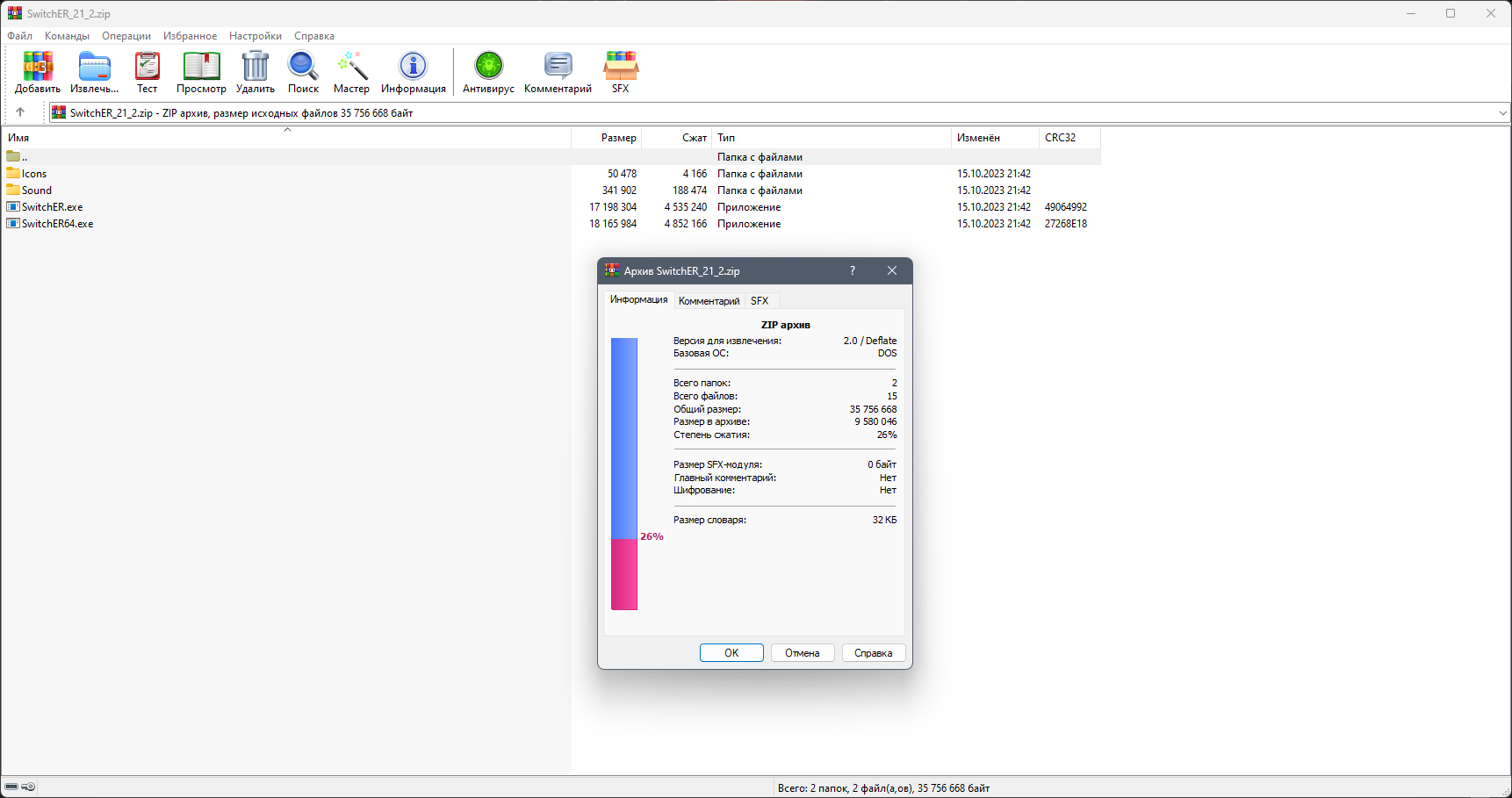Switch to the Комментарий dialog tab
This screenshot has width=1512, height=798.
pos(709,300)
